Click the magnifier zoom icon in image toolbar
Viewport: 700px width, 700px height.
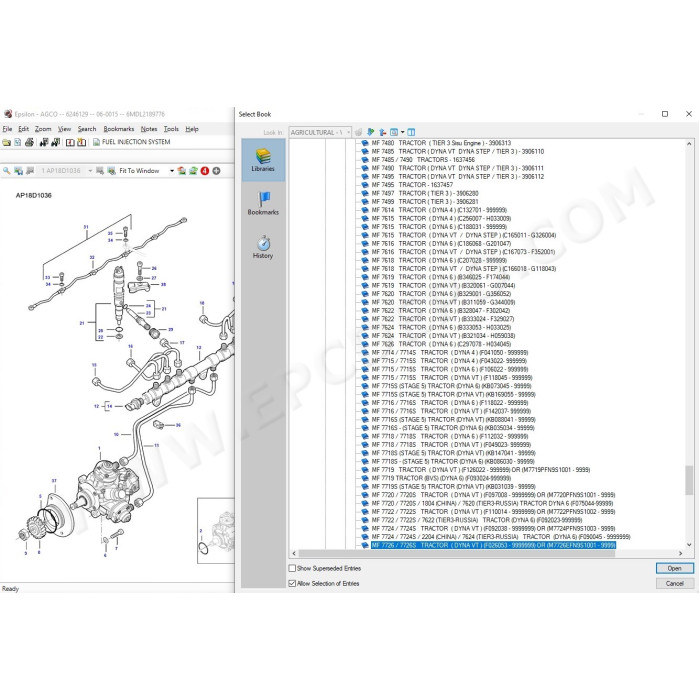click(6, 171)
